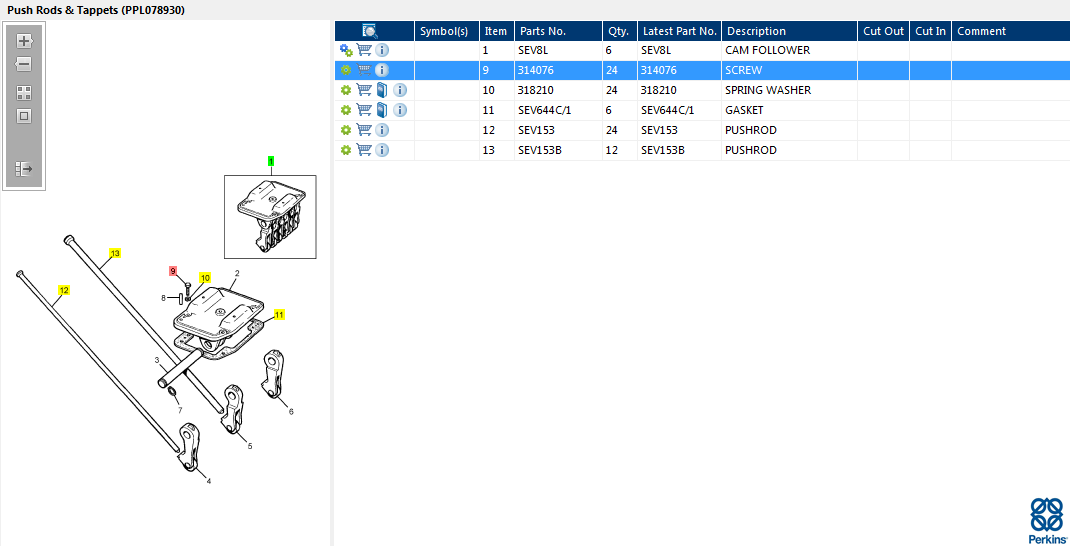
Task: Select red callout 9 on the diagram
Action: click(173, 271)
